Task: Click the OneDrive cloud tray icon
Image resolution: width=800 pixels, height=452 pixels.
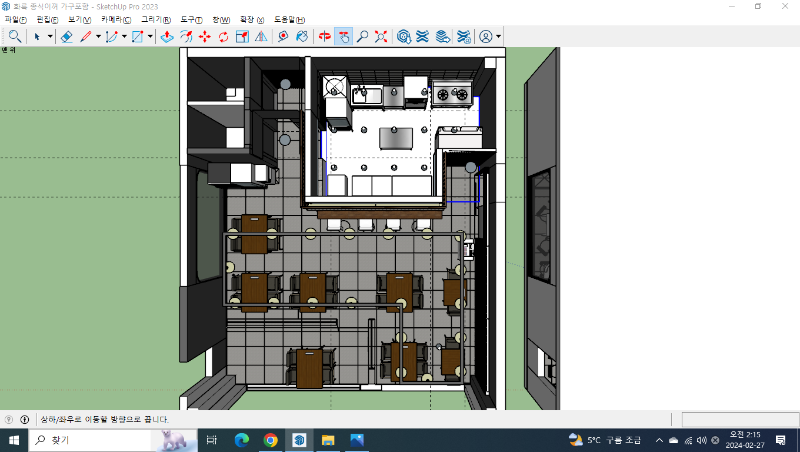Action: [x=673, y=440]
